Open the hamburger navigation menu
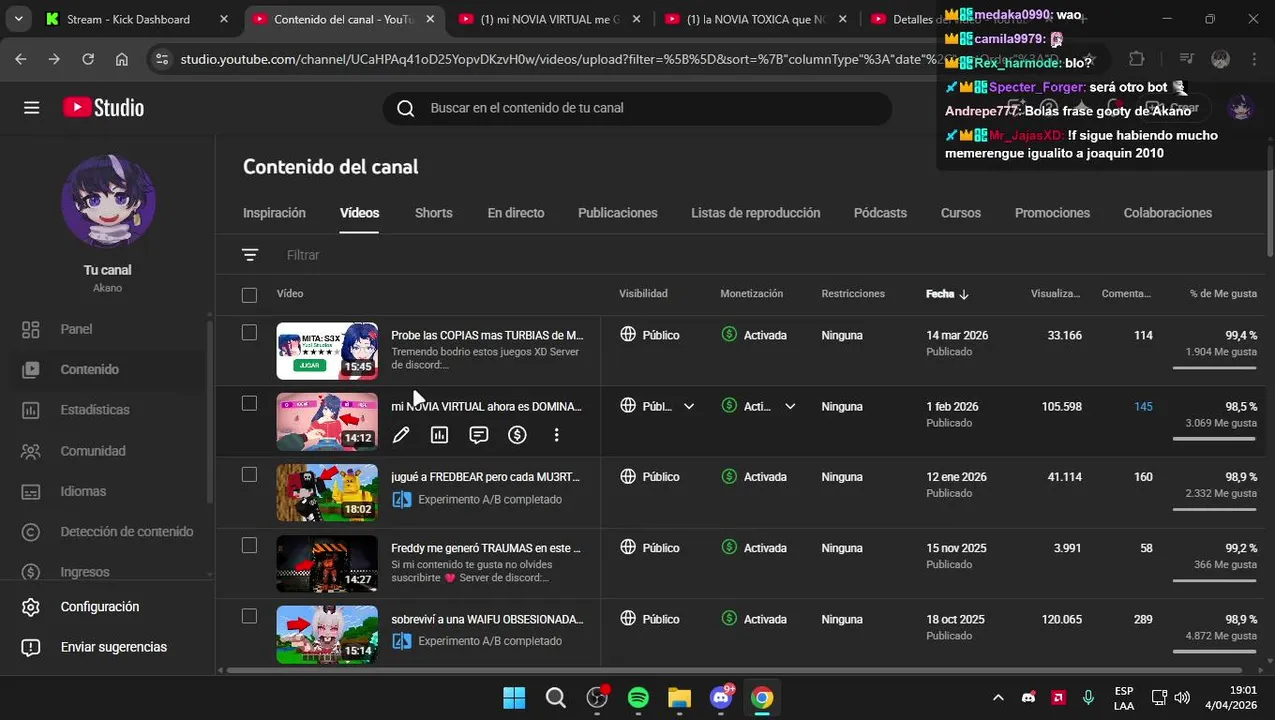This screenshot has width=1275, height=720. pyautogui.click(x=31, y=108)
